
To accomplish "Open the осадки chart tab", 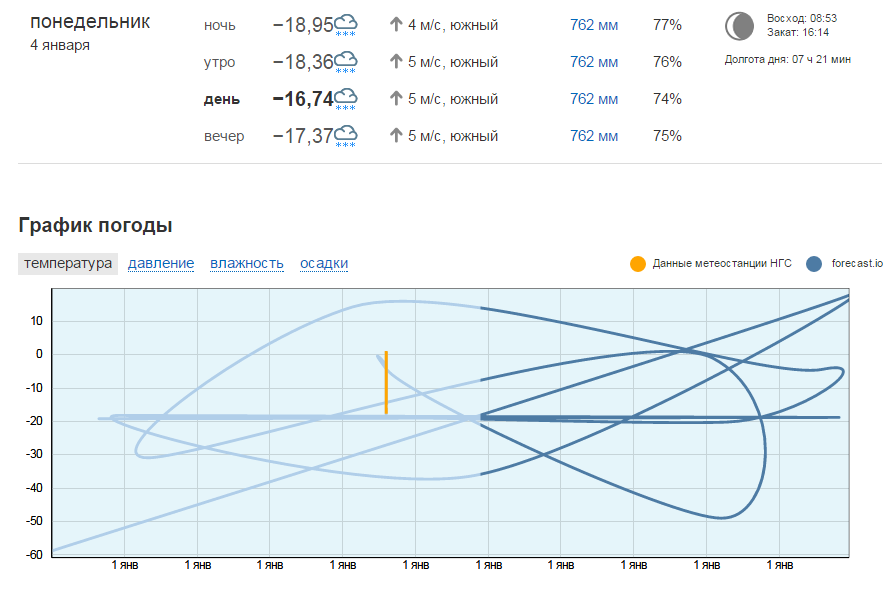I will 324,264.
